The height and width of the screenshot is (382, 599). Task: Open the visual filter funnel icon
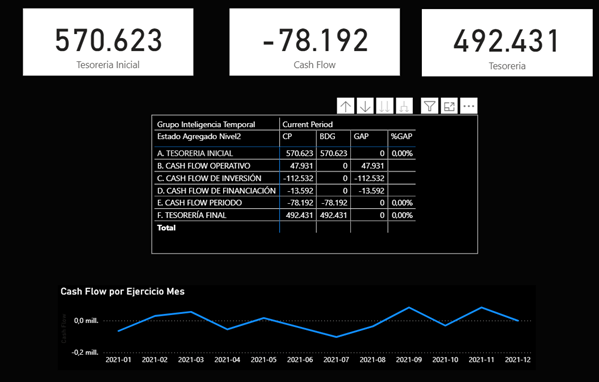tap(430, 106)
